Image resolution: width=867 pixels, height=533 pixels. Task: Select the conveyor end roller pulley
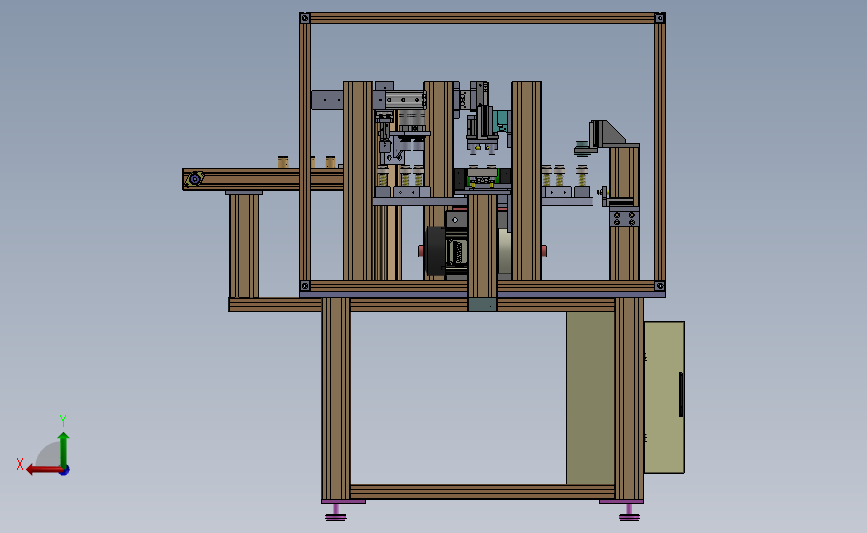point(195,179)
